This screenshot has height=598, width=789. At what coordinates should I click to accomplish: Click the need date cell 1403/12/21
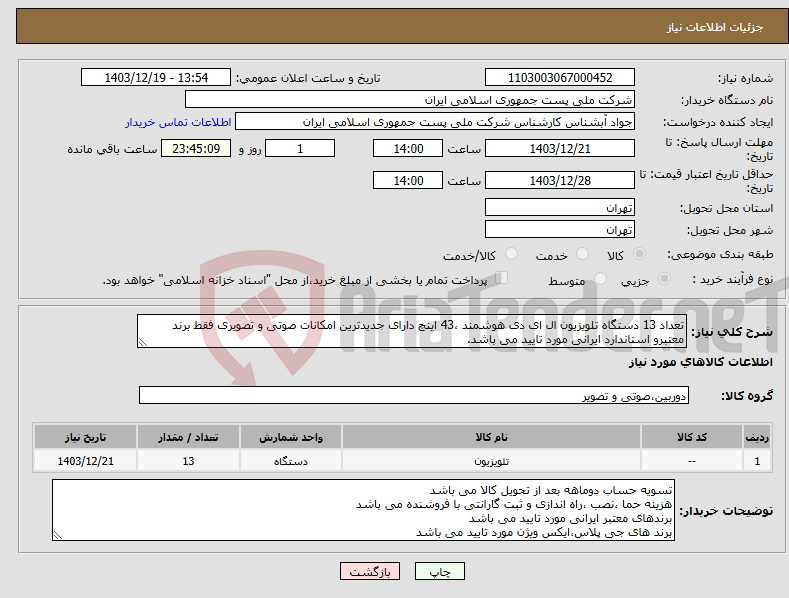coord(85,461)
